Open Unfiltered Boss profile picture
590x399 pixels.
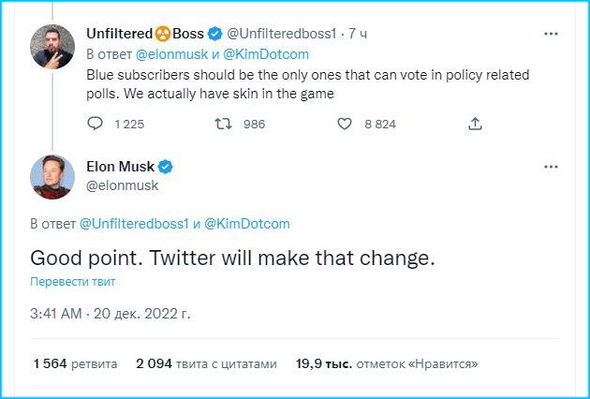pos(52,47)
